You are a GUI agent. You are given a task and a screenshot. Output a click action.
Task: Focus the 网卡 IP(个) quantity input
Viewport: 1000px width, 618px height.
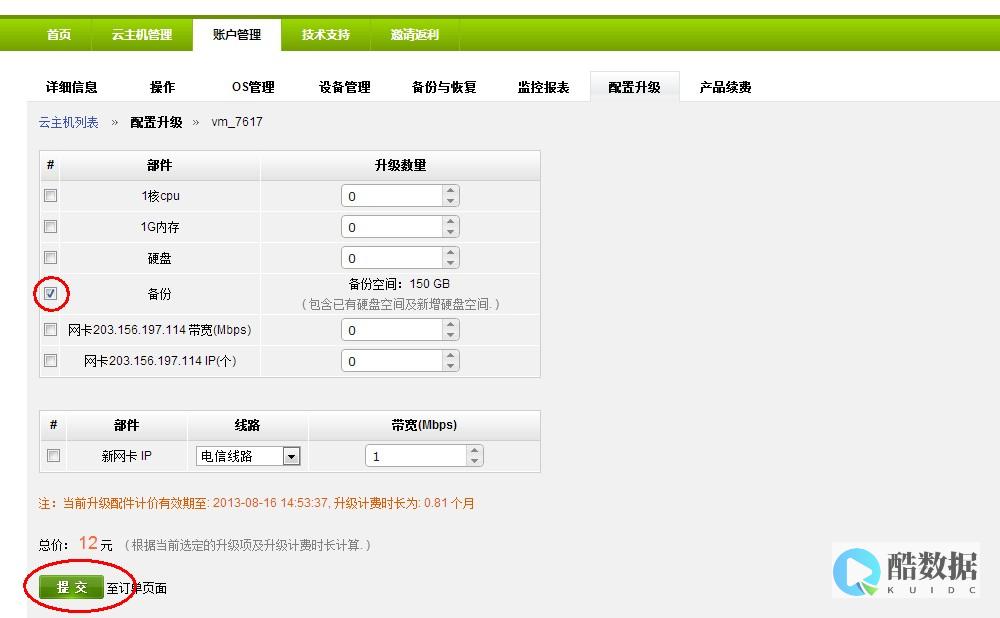click(392, 361)
